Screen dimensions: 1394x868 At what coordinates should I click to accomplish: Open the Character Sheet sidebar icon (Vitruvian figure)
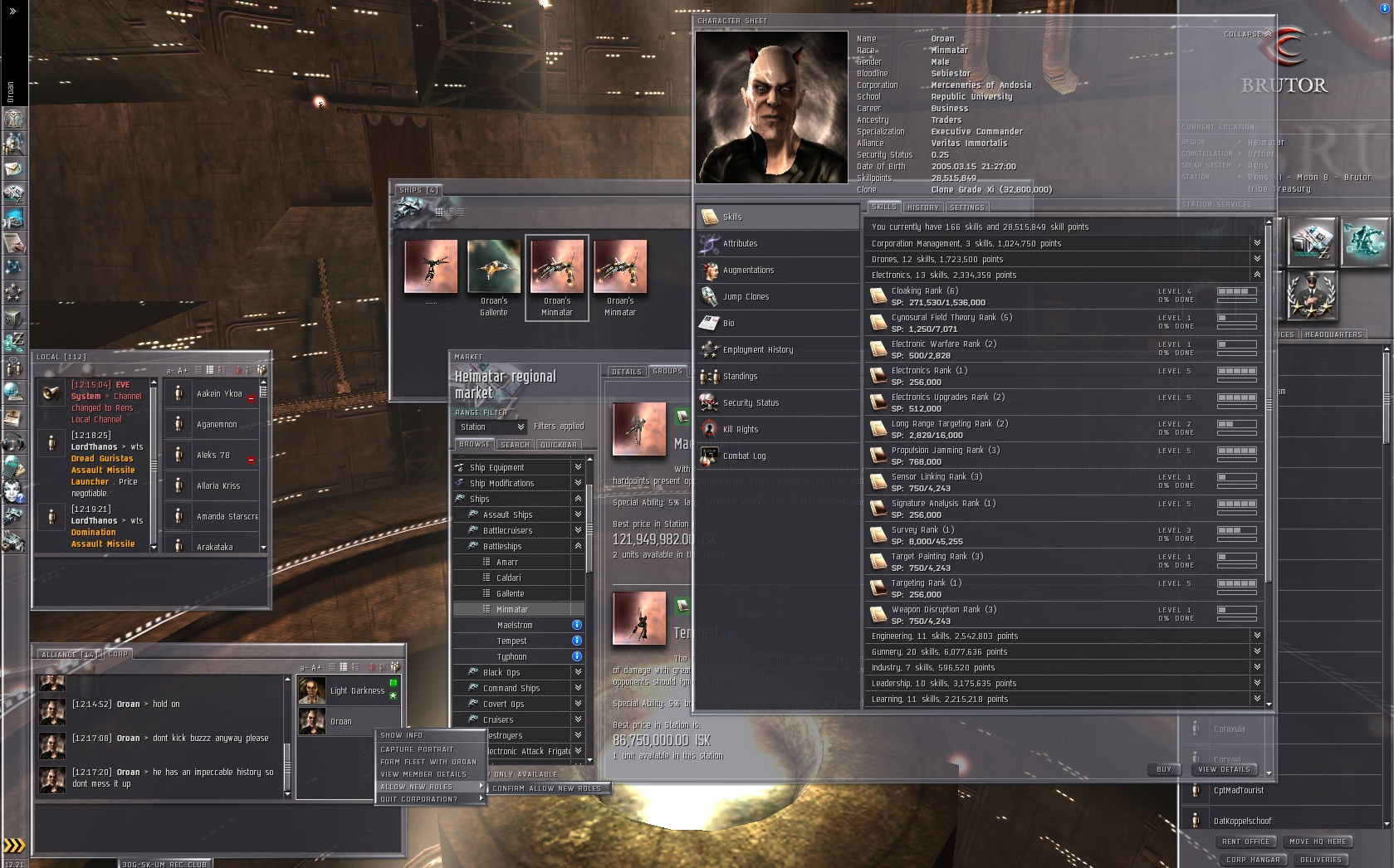point(14,119)
